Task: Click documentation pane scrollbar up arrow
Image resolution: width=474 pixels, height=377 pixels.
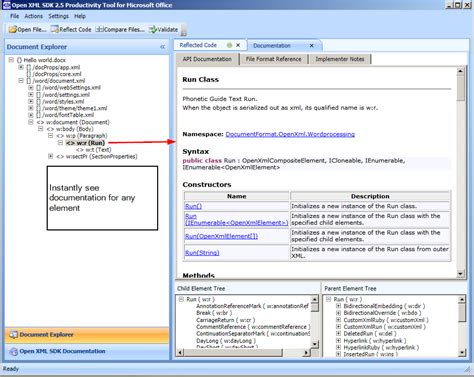Action: (x=460, y=71)
